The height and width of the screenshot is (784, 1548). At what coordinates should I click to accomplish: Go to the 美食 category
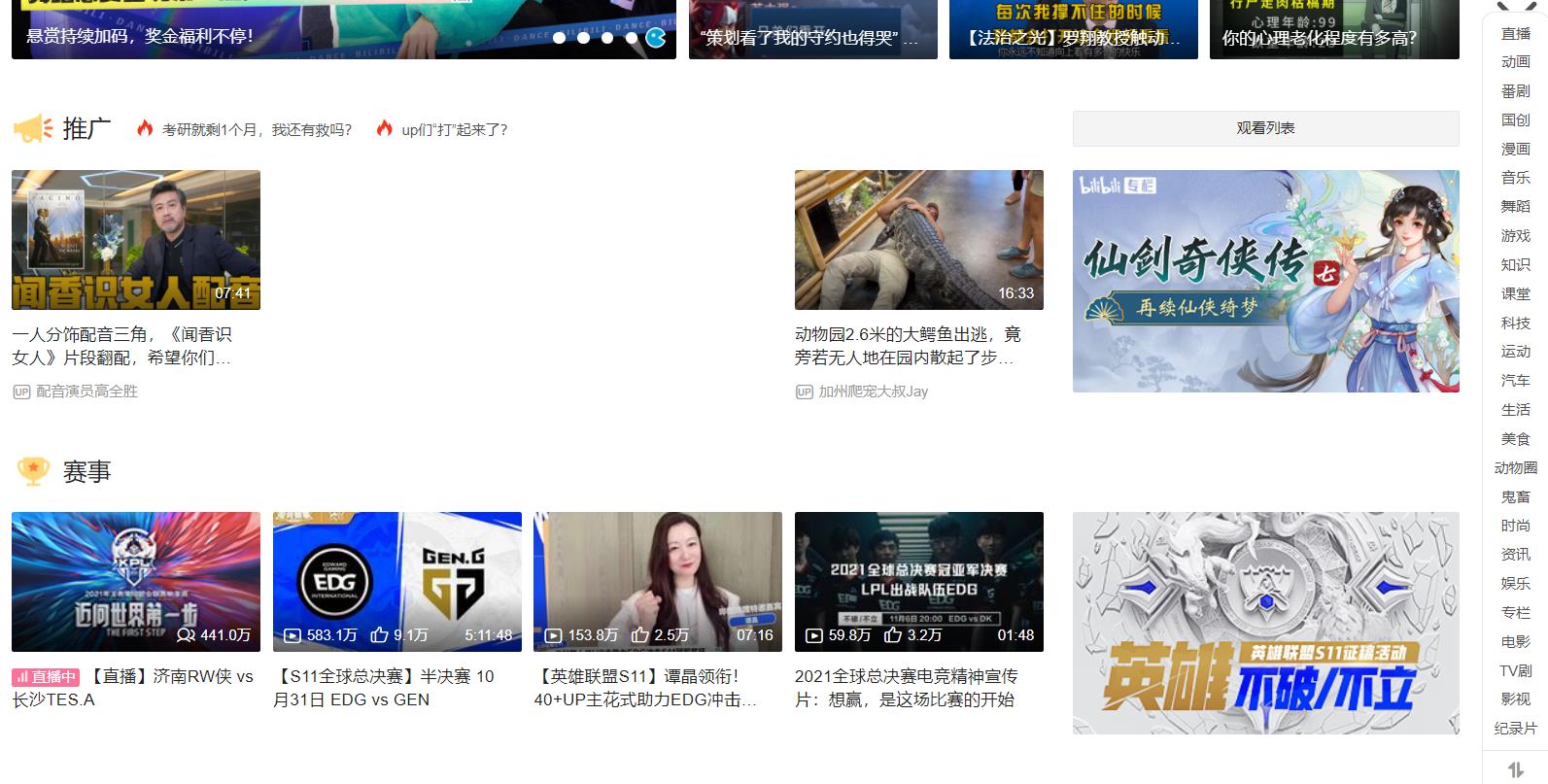[x=1516, y=439]
